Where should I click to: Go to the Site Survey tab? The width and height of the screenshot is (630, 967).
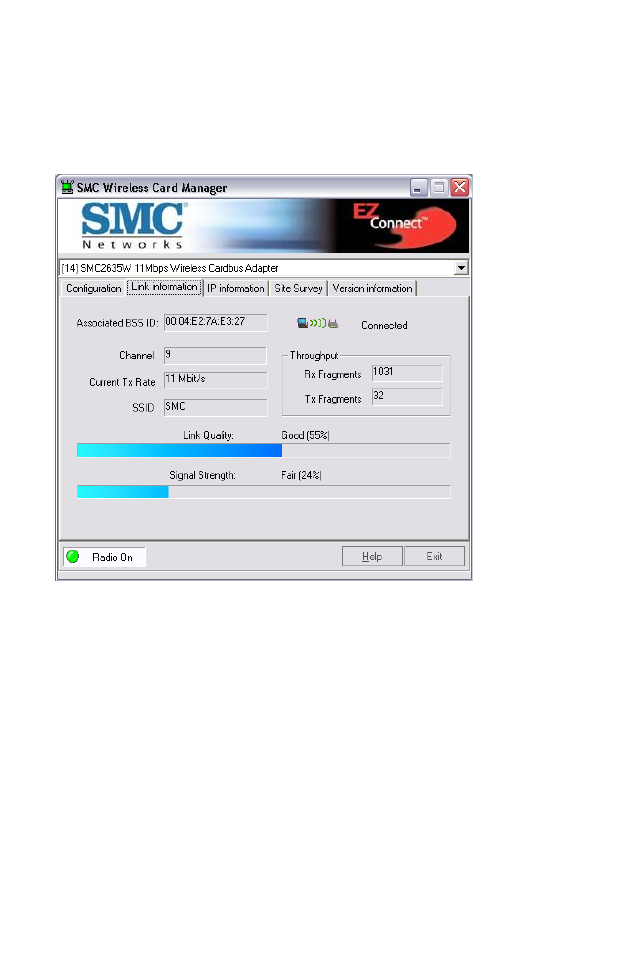[x=298, y=288]
